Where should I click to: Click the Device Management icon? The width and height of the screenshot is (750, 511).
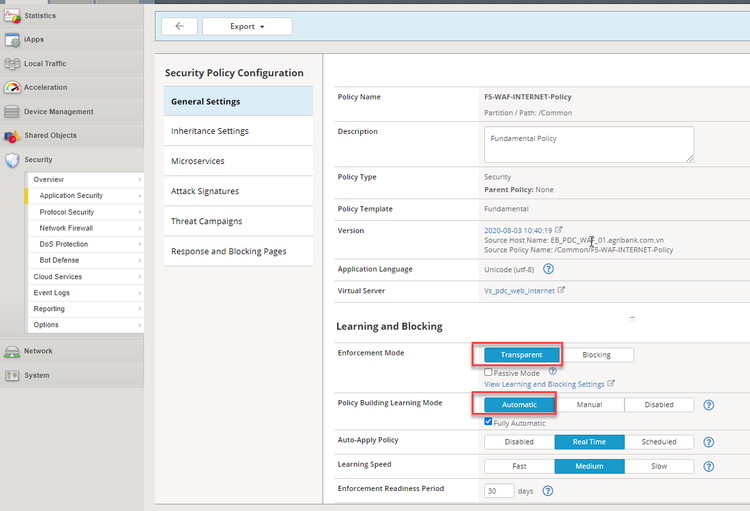(x=12, y=112)
